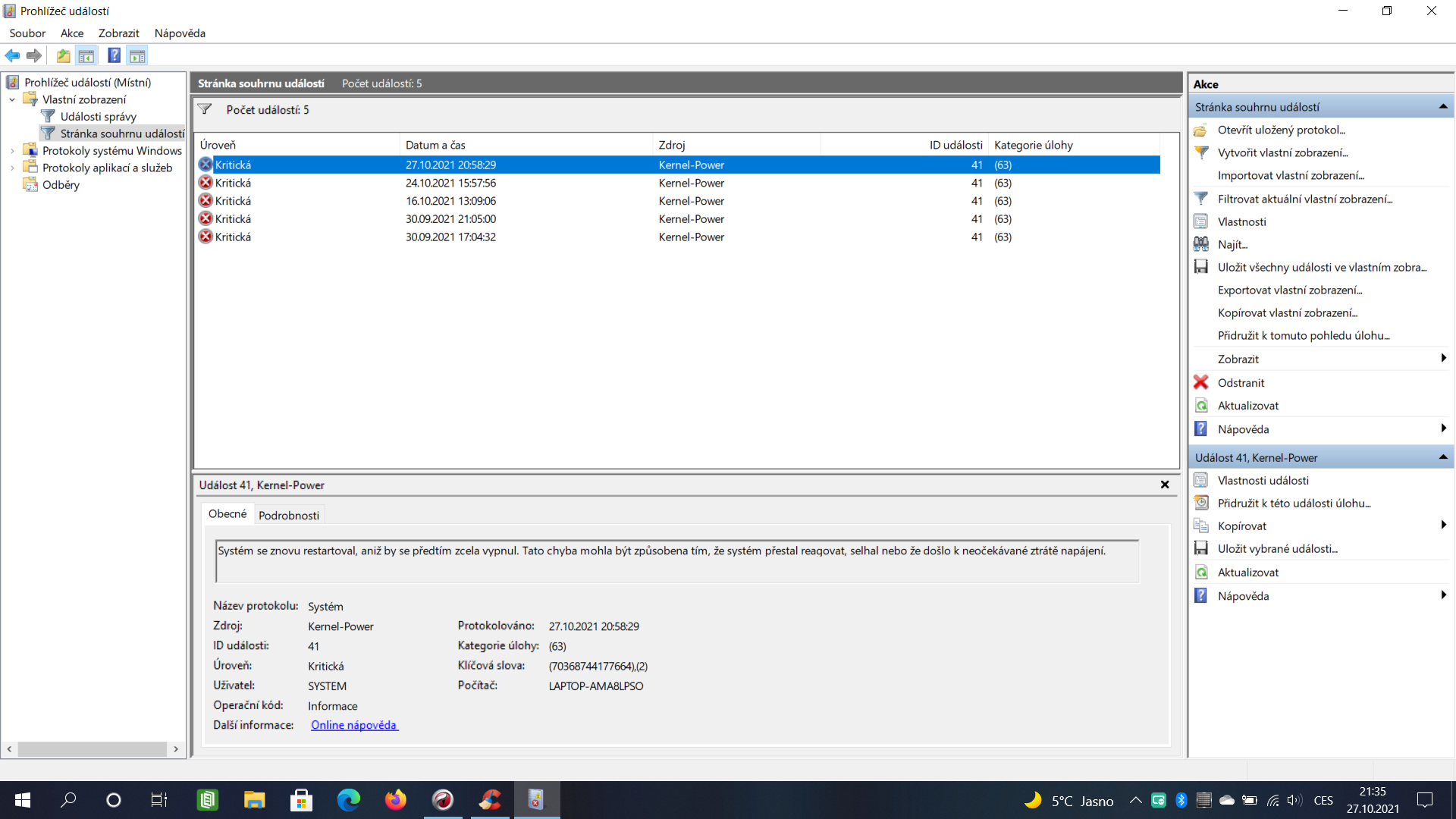Click the filter funnel icon above event list
This screenshot has width=1456, height=819.
(205, 110)
